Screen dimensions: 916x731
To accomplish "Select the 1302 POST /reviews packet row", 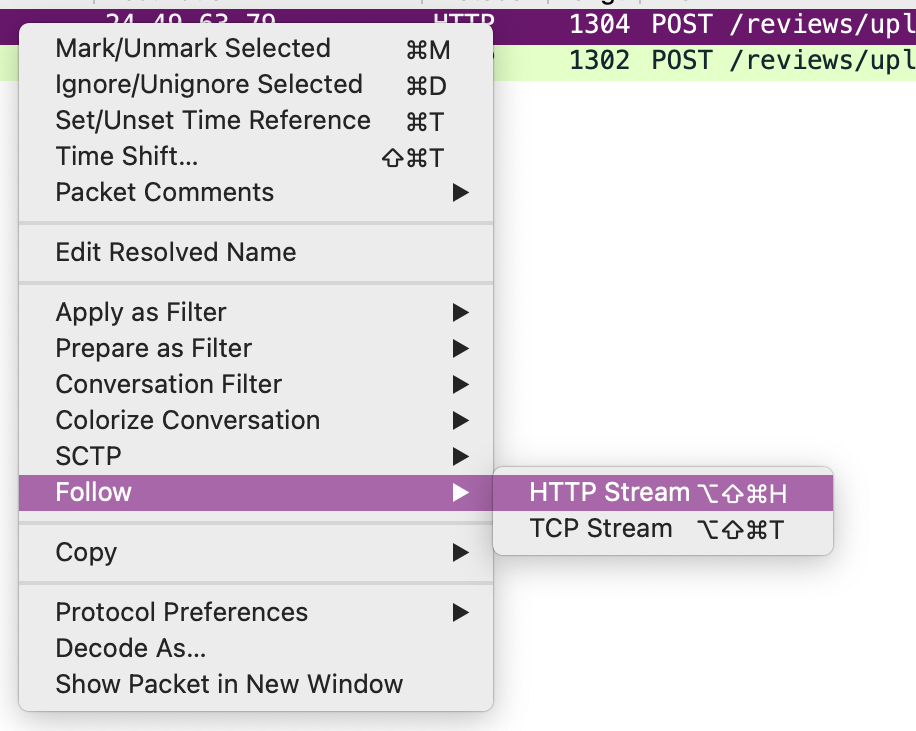I will point(740,61).
